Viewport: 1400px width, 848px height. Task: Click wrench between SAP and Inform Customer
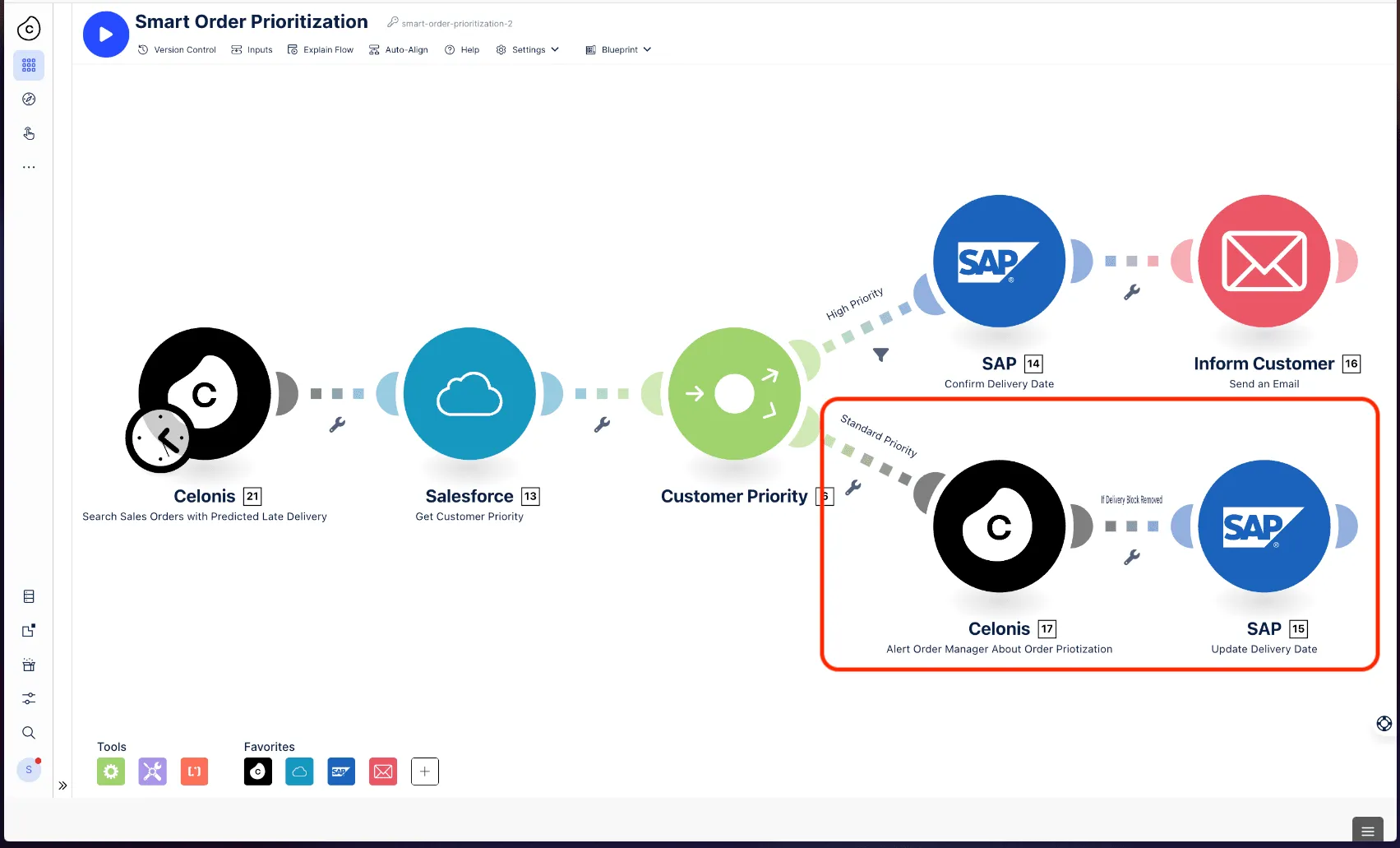click(1132, 292)
